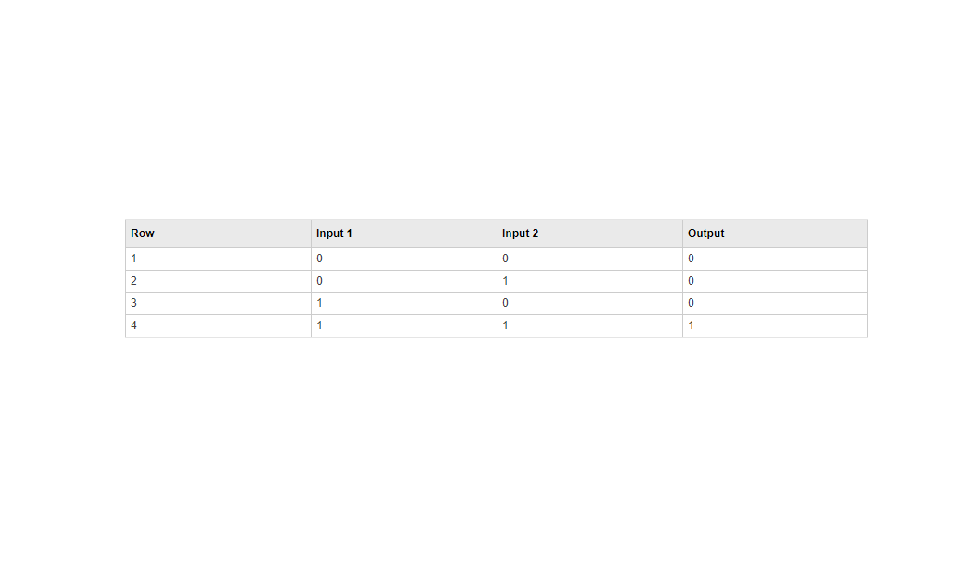This screenshot has height=577, width=959.
Task: Click the Output value in row 3
Action: pyautogui.click(x=691, y=303)
